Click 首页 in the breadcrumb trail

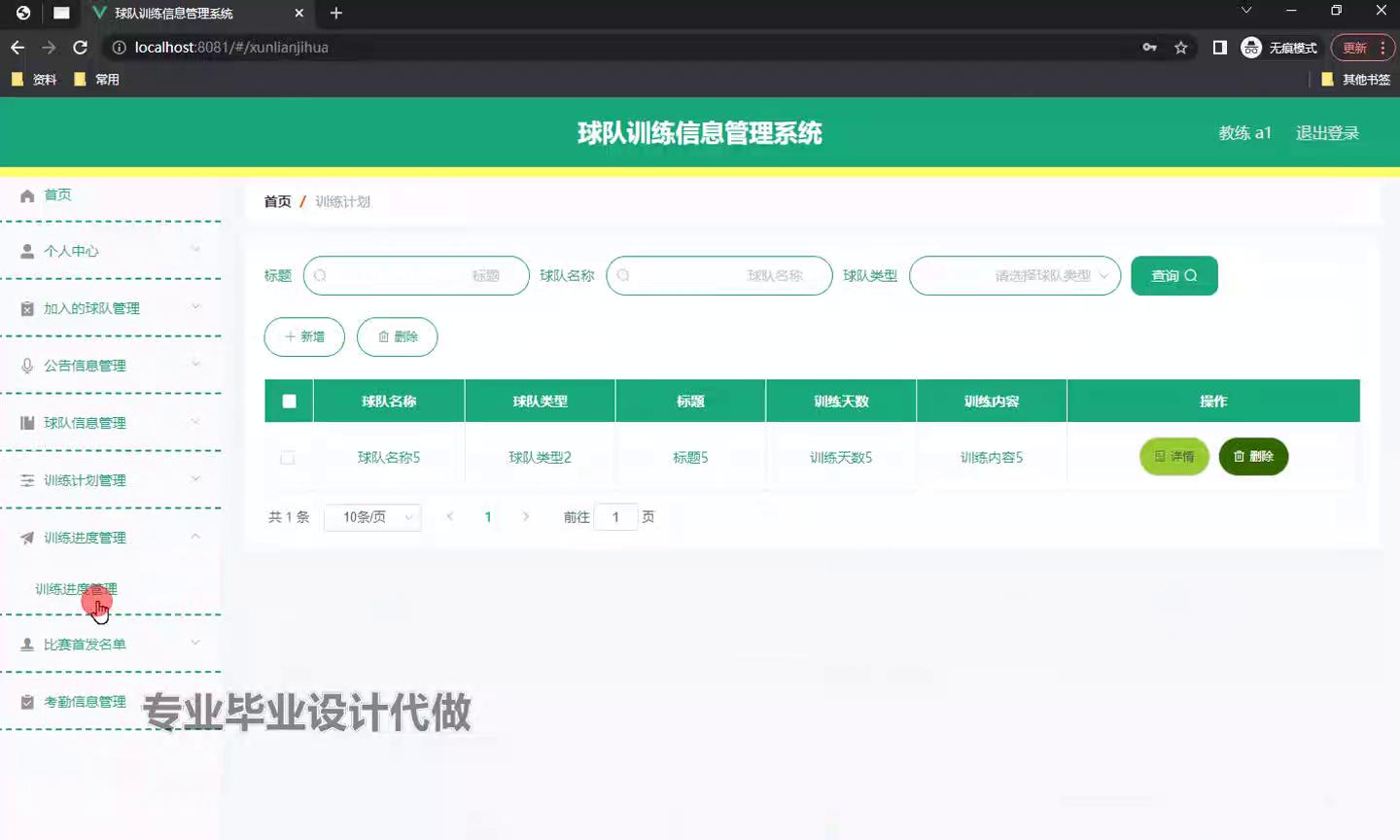[x=276, y=201]
